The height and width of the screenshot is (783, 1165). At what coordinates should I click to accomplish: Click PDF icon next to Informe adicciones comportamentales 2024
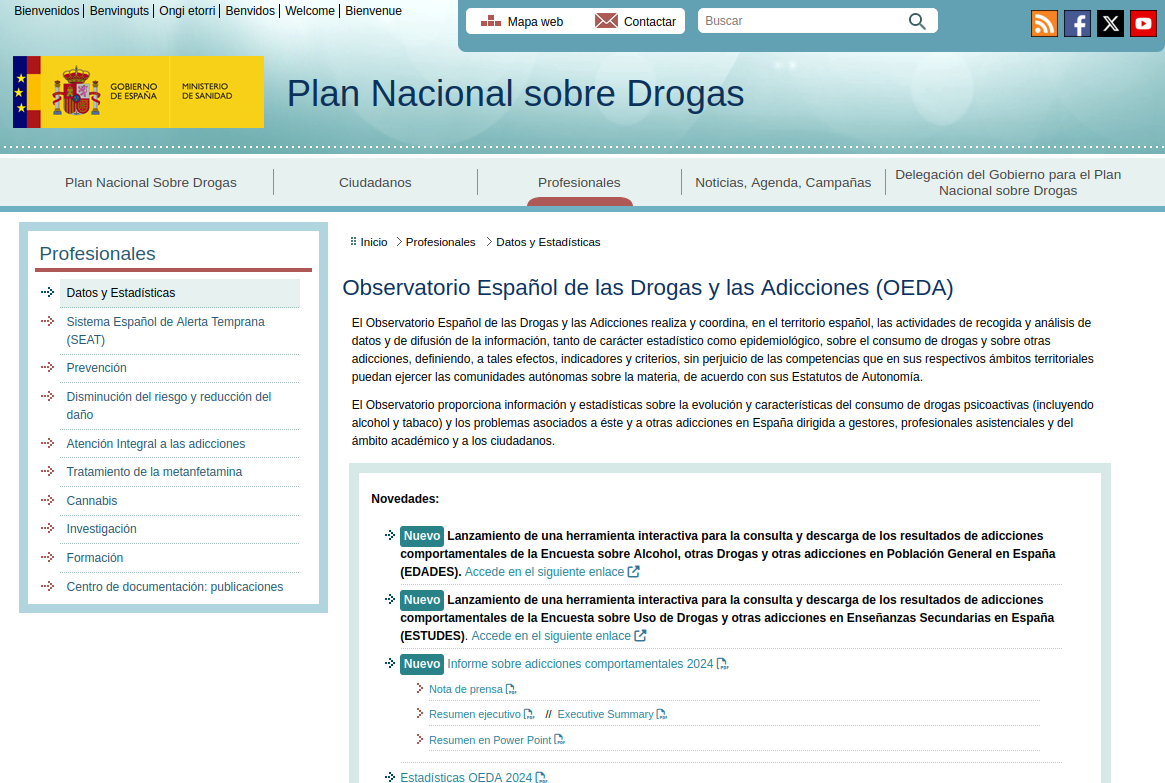[x=722, y=664]
